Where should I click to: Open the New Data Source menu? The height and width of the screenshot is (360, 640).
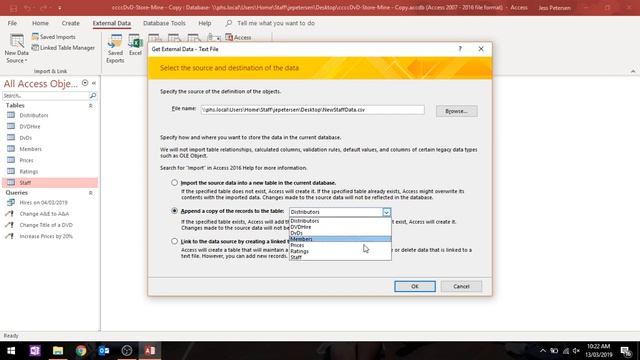17,49
